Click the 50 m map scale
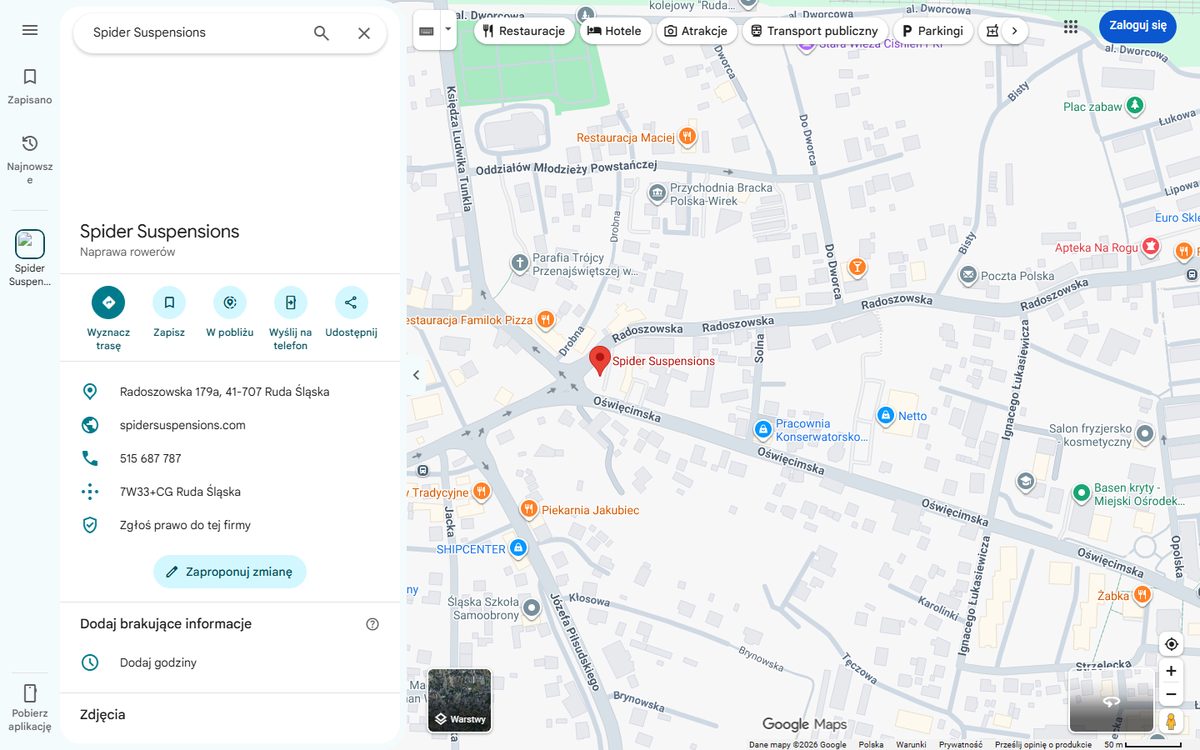This screenshot has height=750, width=1200. pyautogui.click(x=1143, y=744)
